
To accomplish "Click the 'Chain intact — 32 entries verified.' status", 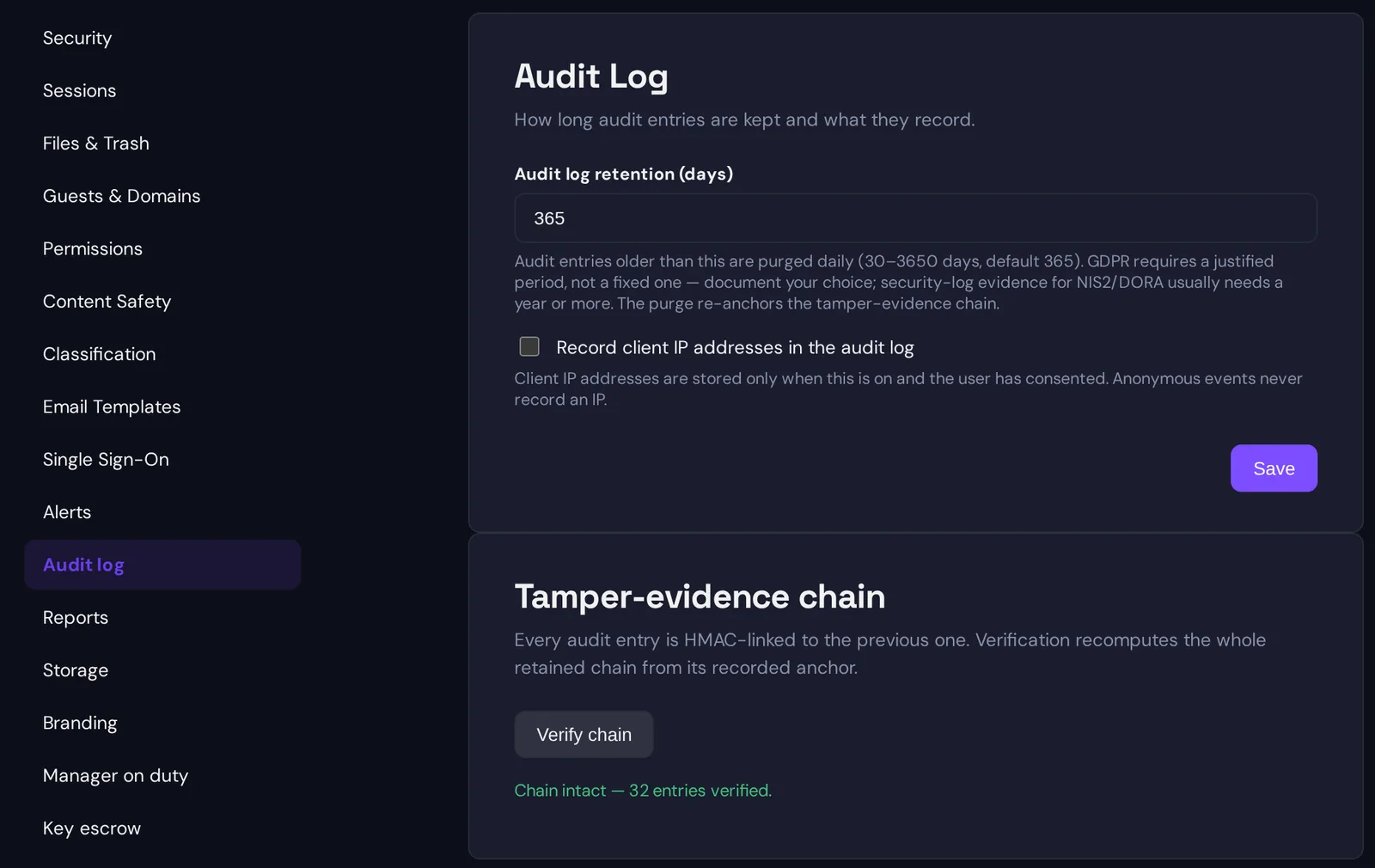I will point(643,791).
